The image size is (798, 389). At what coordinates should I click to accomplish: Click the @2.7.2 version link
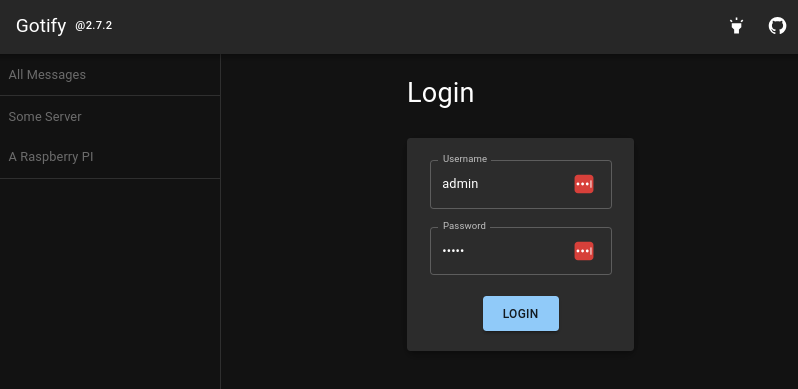(94, 25)
